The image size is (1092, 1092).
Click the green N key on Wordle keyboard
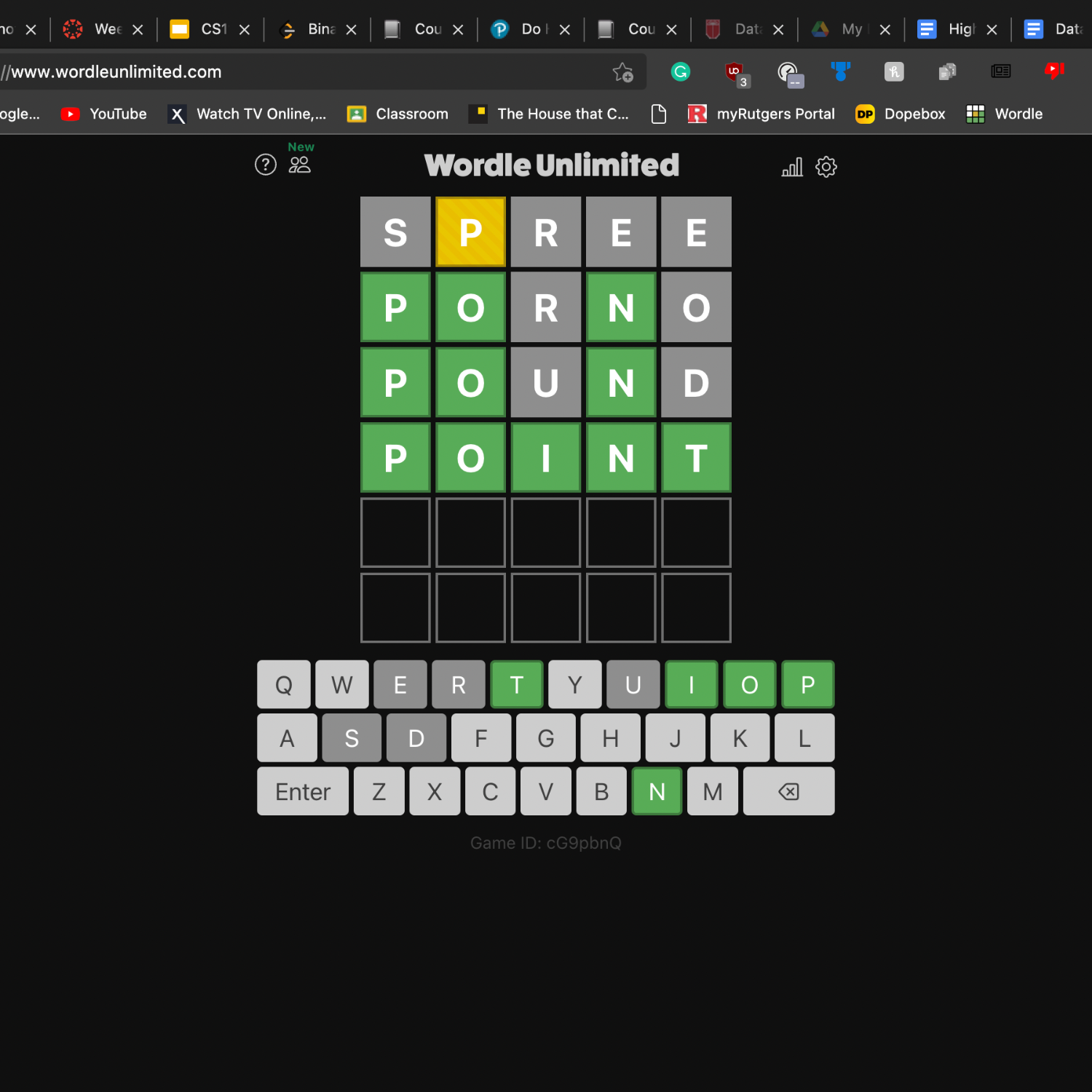click(657, 791)
